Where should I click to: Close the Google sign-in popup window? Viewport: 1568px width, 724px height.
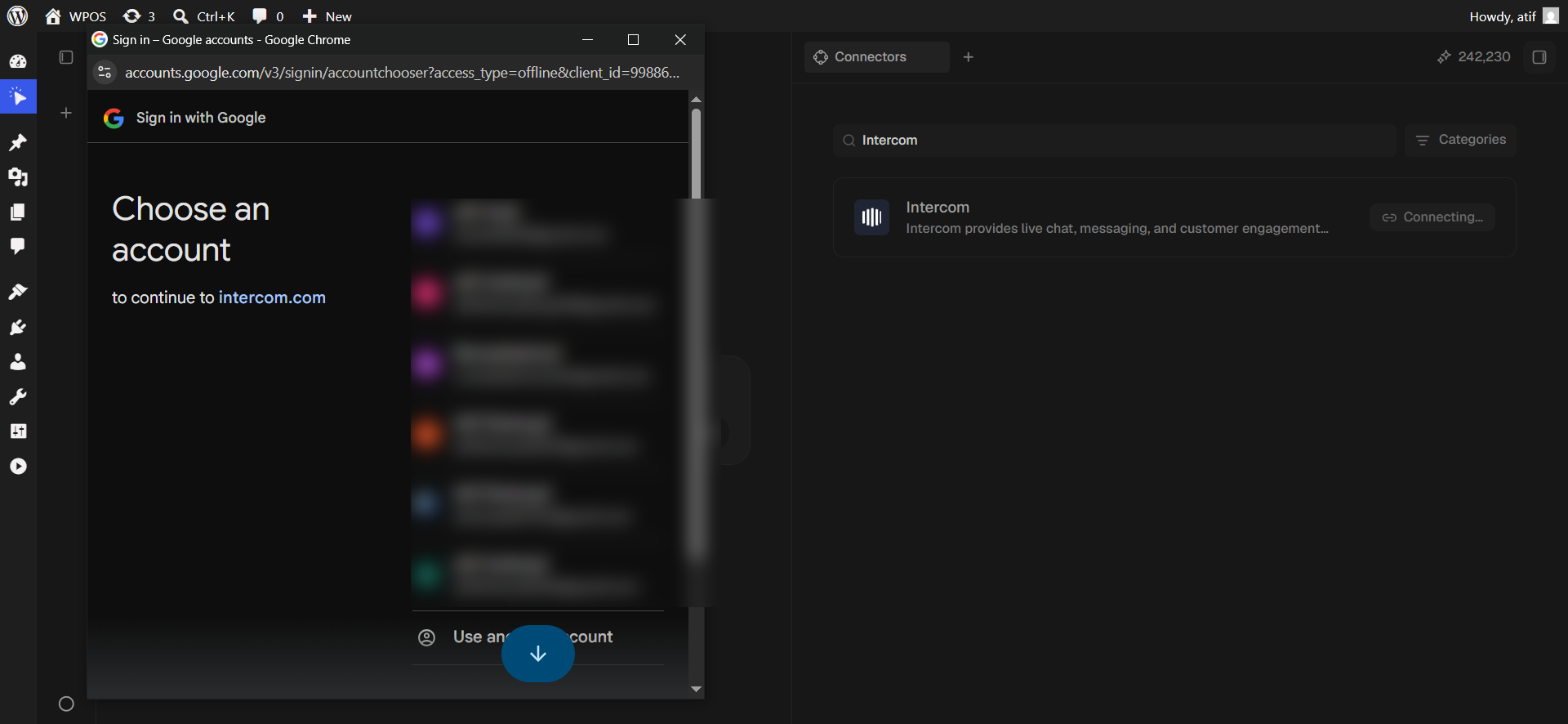tap(680, 39)
